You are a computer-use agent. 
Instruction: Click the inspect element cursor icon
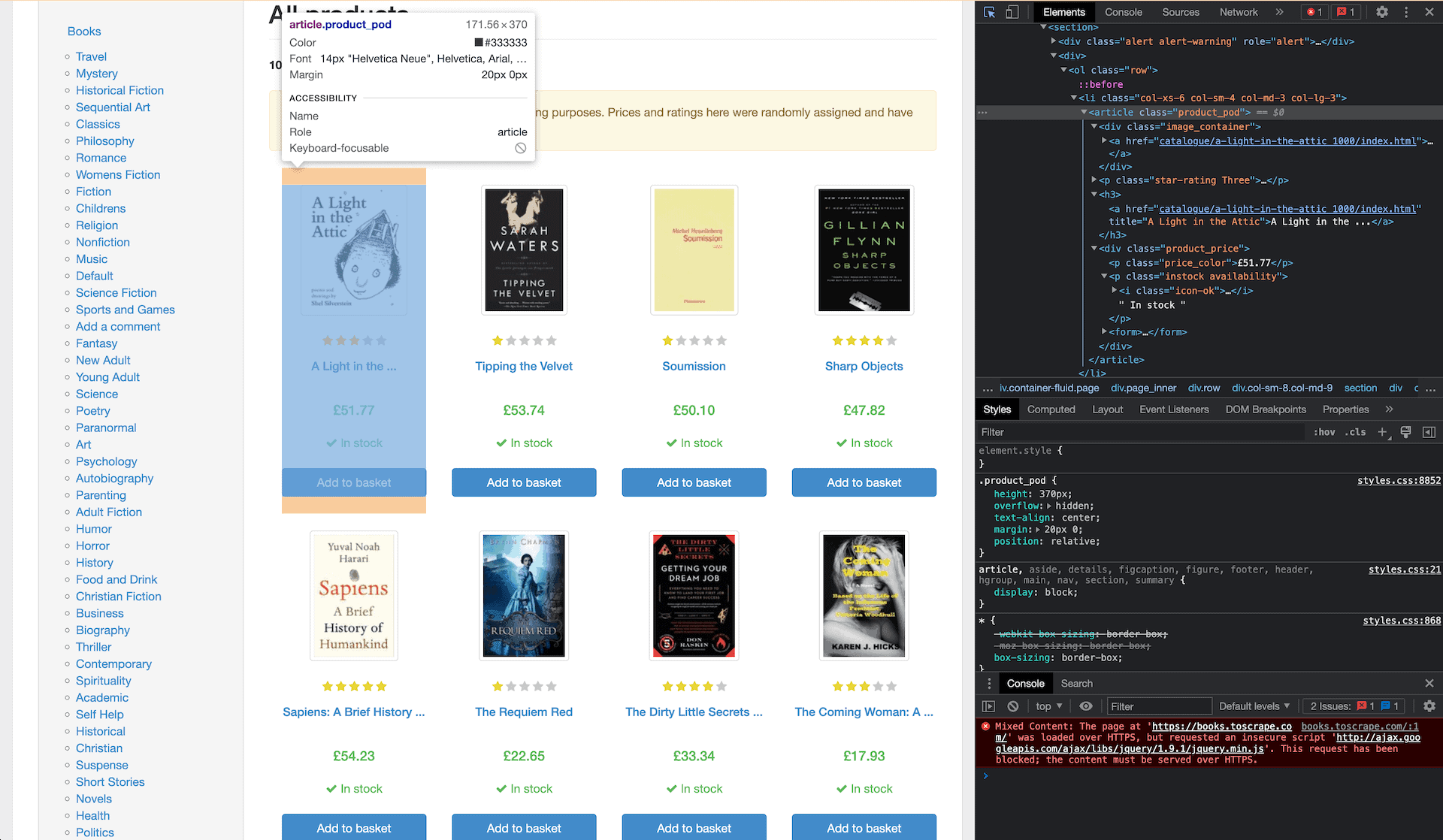tap(990, 10)
